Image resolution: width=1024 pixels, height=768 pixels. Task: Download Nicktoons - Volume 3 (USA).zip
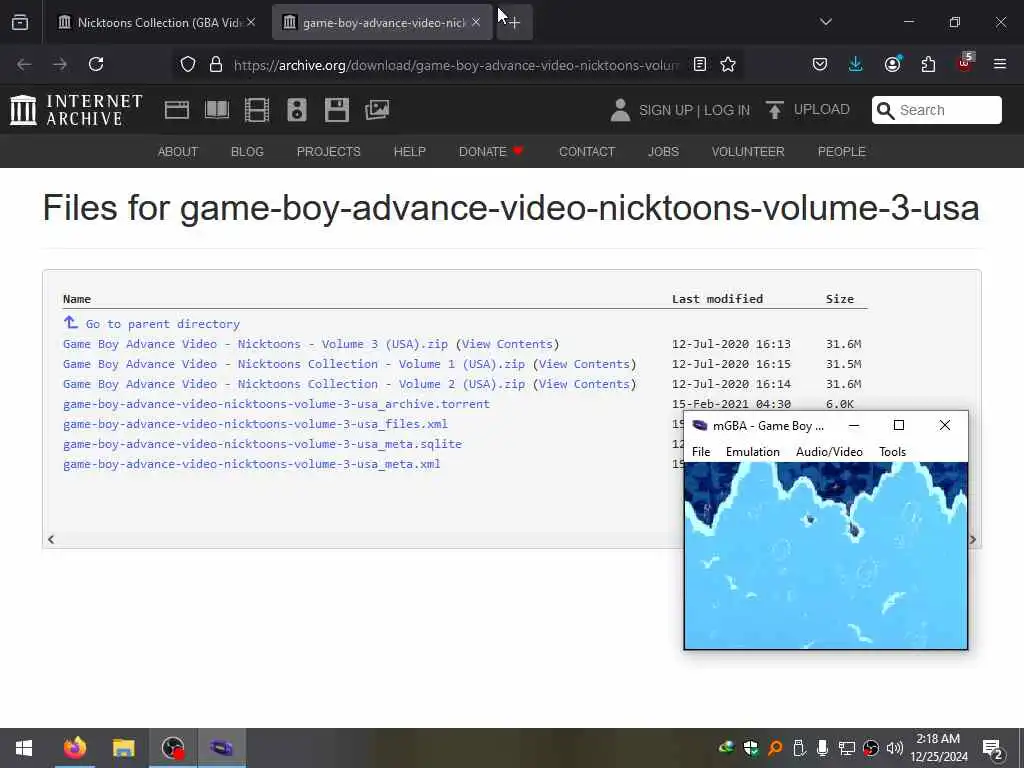pyautogui.click(x=255, y=344)
